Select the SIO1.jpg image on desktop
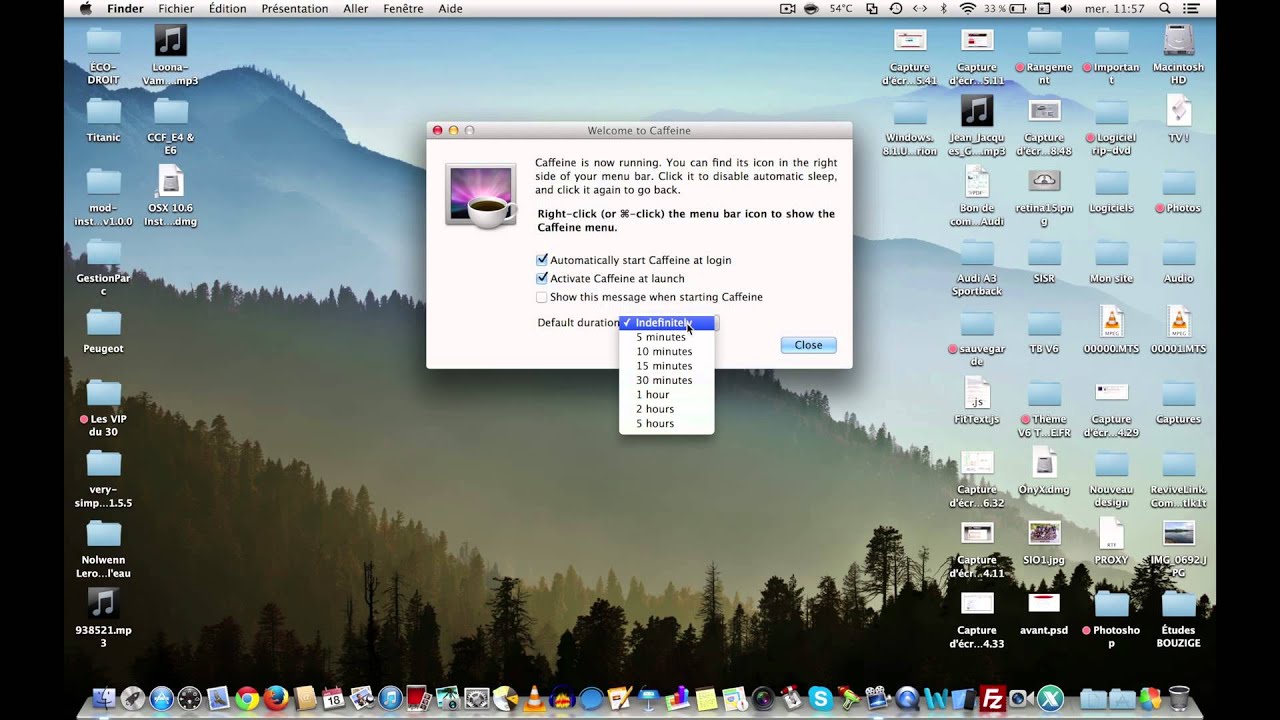The width and height of the screenshot is (1280, 720). 1044,540
